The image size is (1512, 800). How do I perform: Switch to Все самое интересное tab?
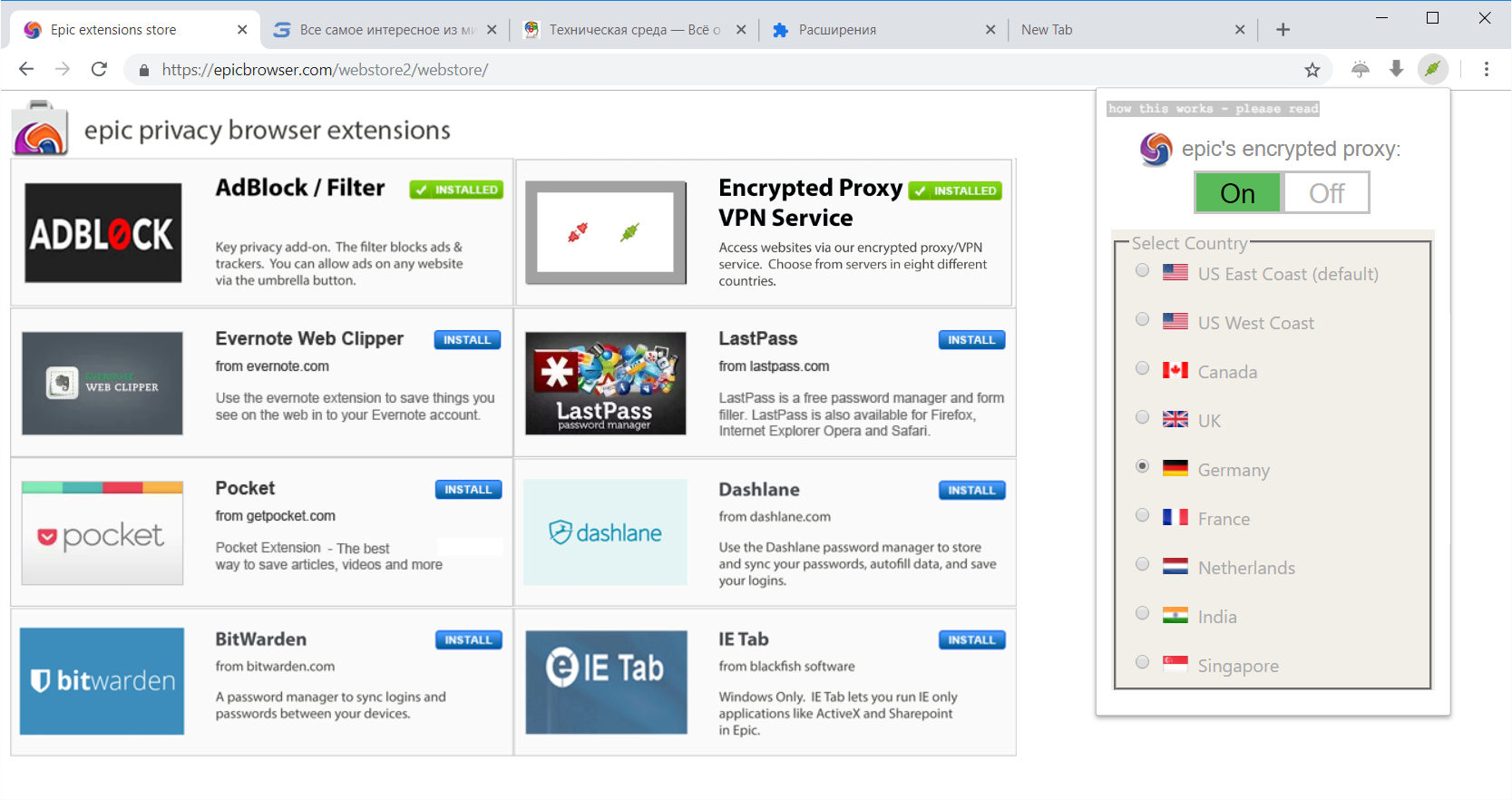coord(384,30)
